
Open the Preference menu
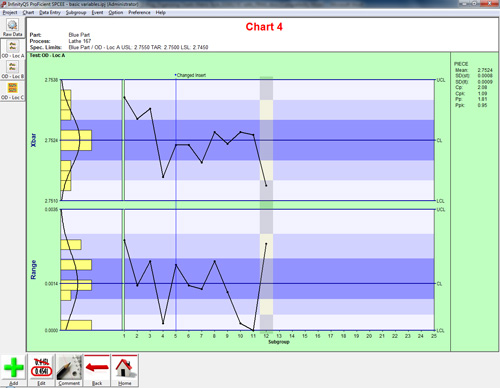click(x=139, y=12)
